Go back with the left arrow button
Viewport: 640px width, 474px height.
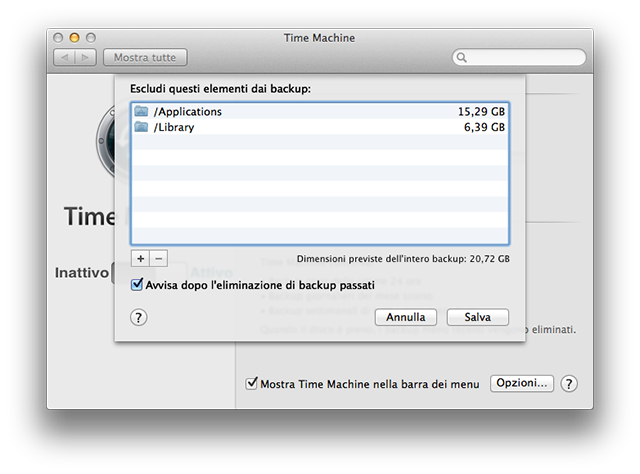click(63, 58)
